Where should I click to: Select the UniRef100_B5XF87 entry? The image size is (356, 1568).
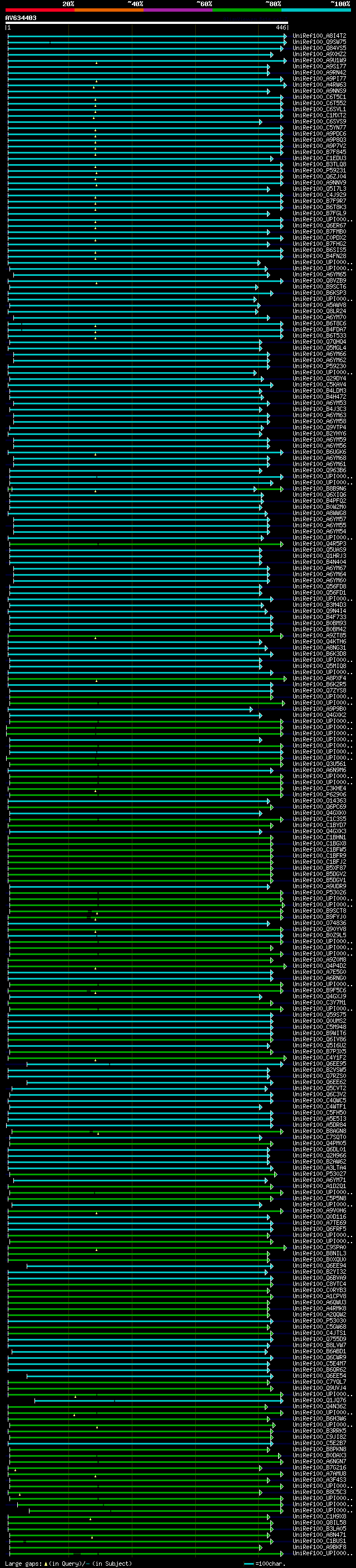[319, 868]
